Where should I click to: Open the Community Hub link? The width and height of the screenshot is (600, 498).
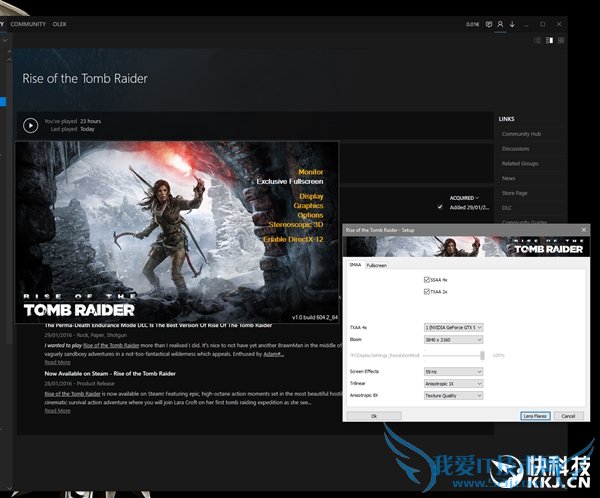coord(521,134)
